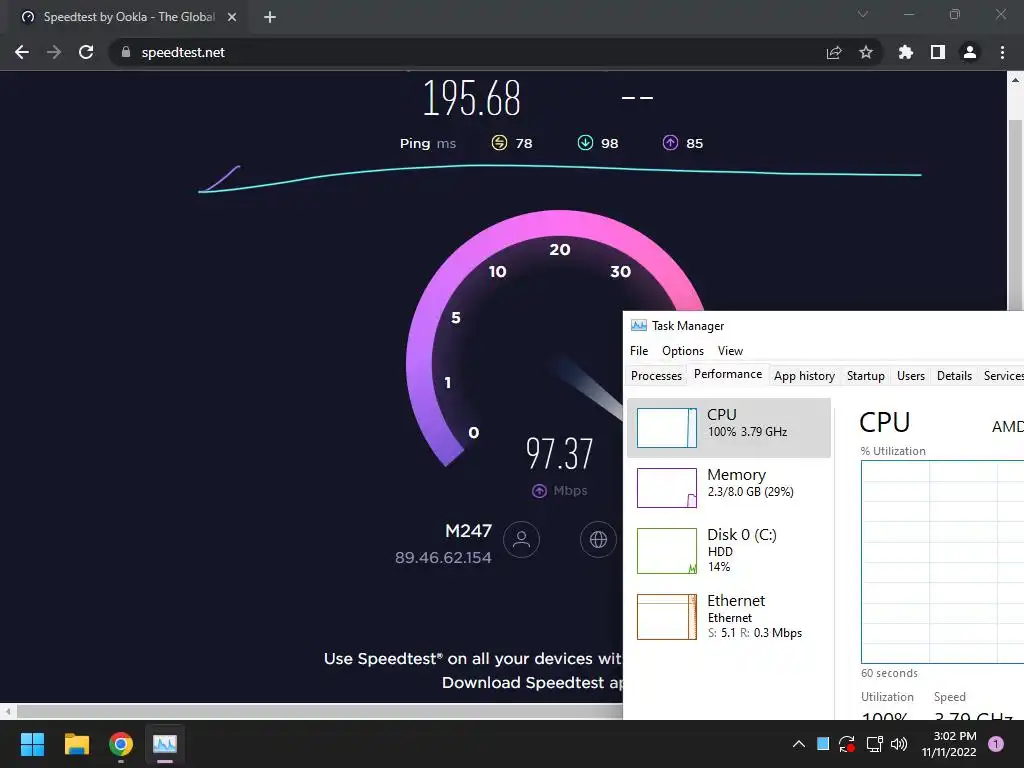Image resolution: width=1024 pixels, height=768 pixels.
Task: Switch to the App history tab
Action: pos(805,376)
